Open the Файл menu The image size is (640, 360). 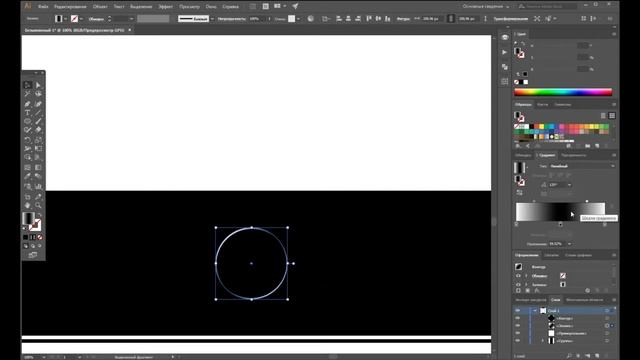tap(43, 7)
